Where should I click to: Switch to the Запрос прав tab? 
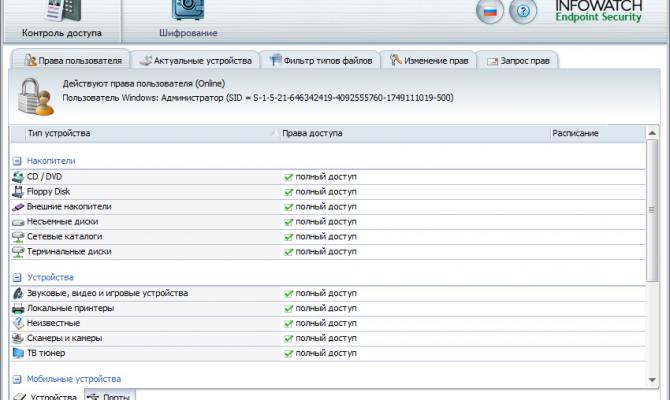tap(517, 61)
